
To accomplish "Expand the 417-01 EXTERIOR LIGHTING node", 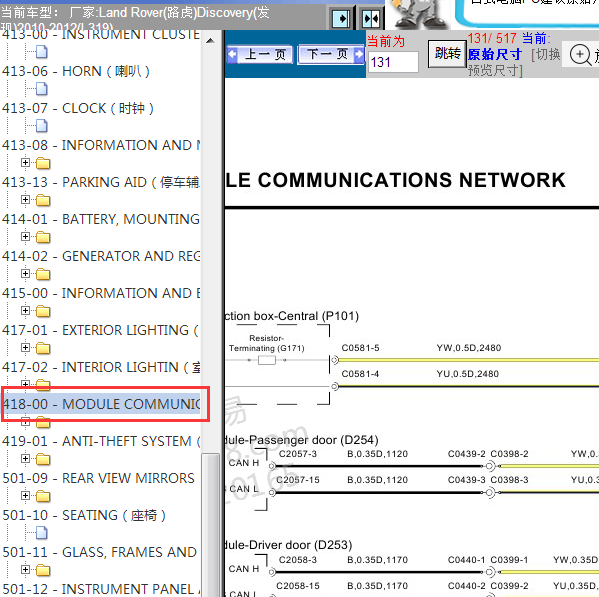I will point(25,348).
